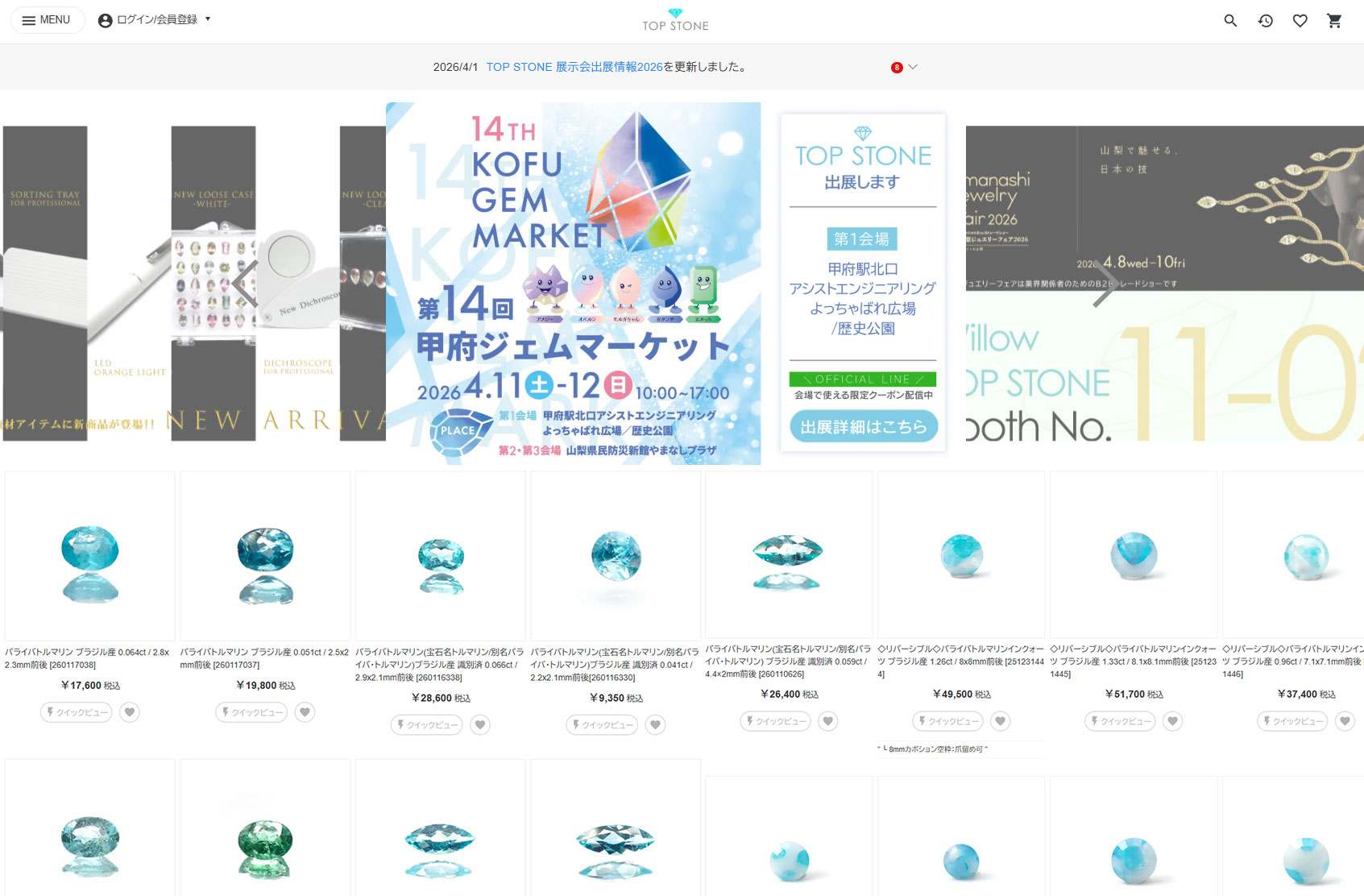Open quick view for ¥28,600 tourmaline

(427, 725)
